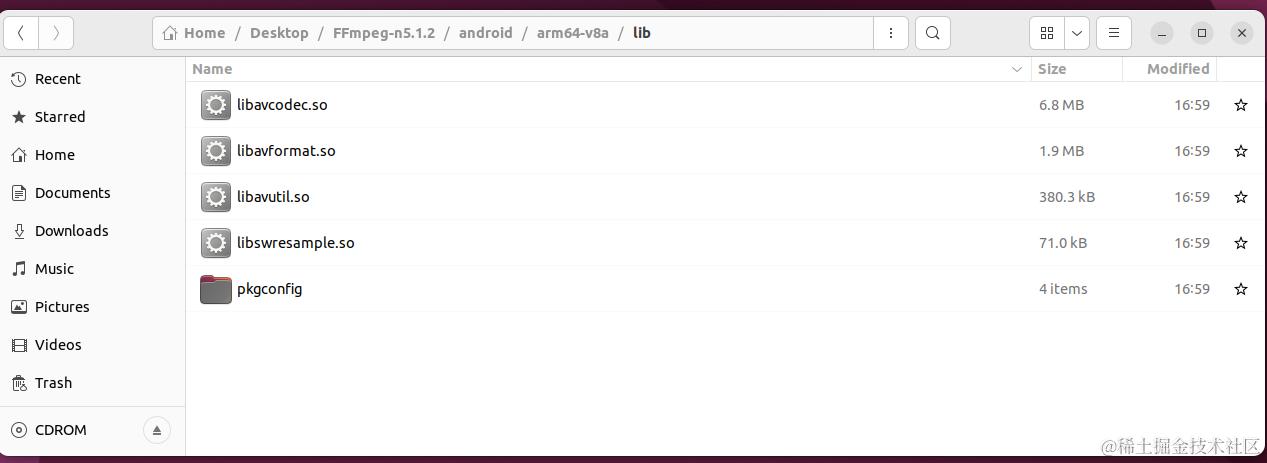Open the view options dropdown arrow

1077,33
